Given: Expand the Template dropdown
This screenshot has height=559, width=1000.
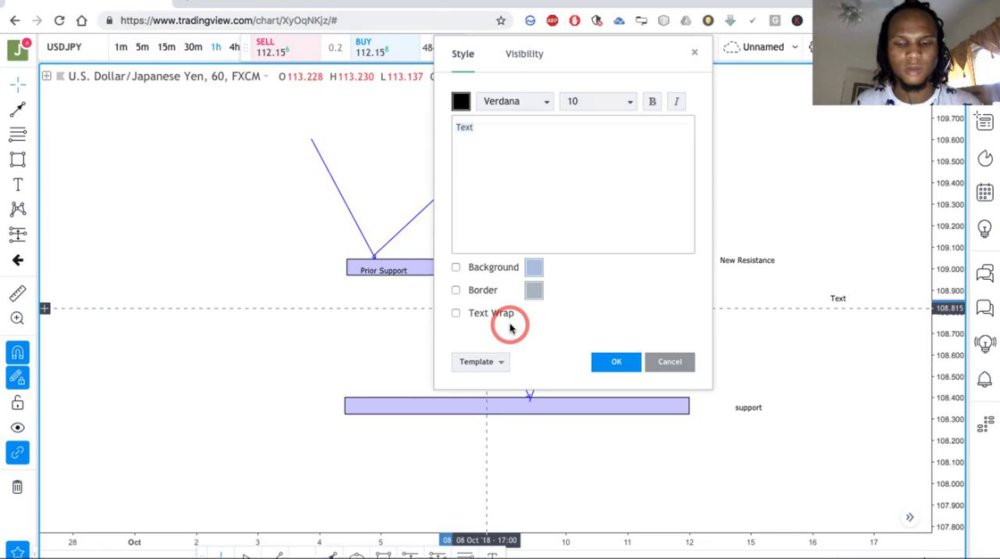Looking at the screenshot, I should tap(481, 362).
